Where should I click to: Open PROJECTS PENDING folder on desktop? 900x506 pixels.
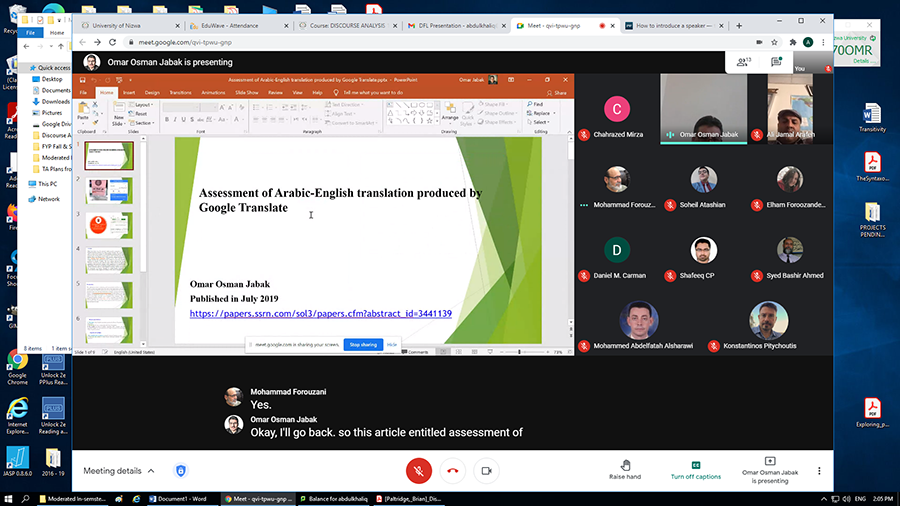[872, 220]
